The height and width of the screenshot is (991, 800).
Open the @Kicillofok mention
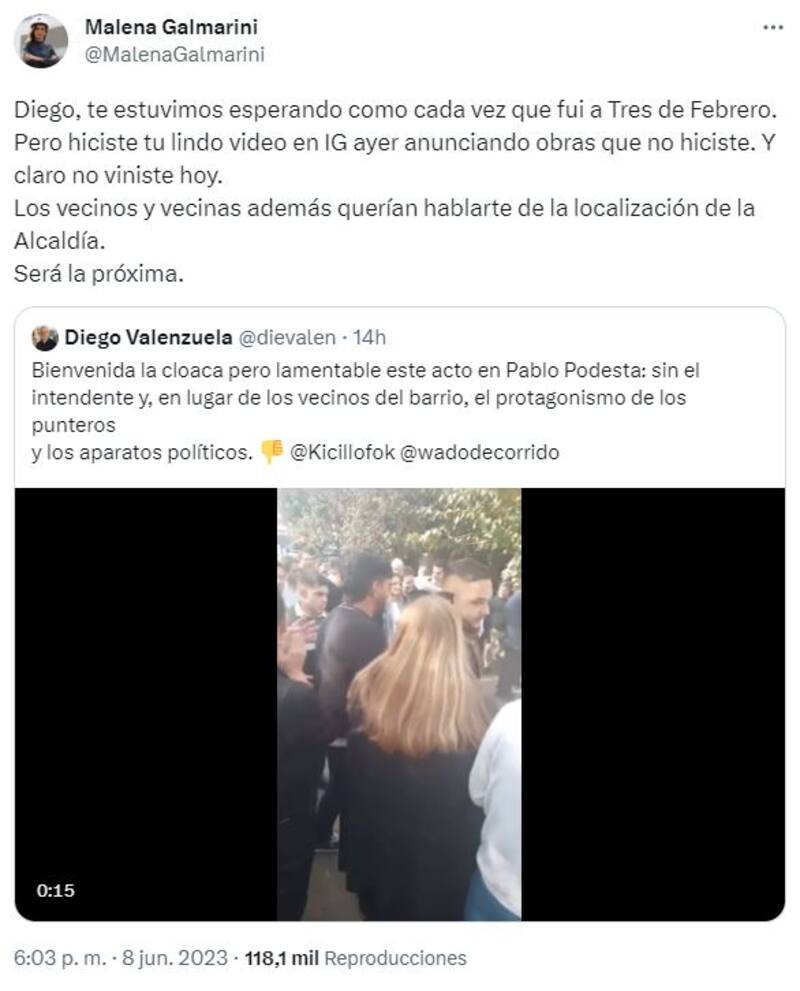tap(342, 453)
